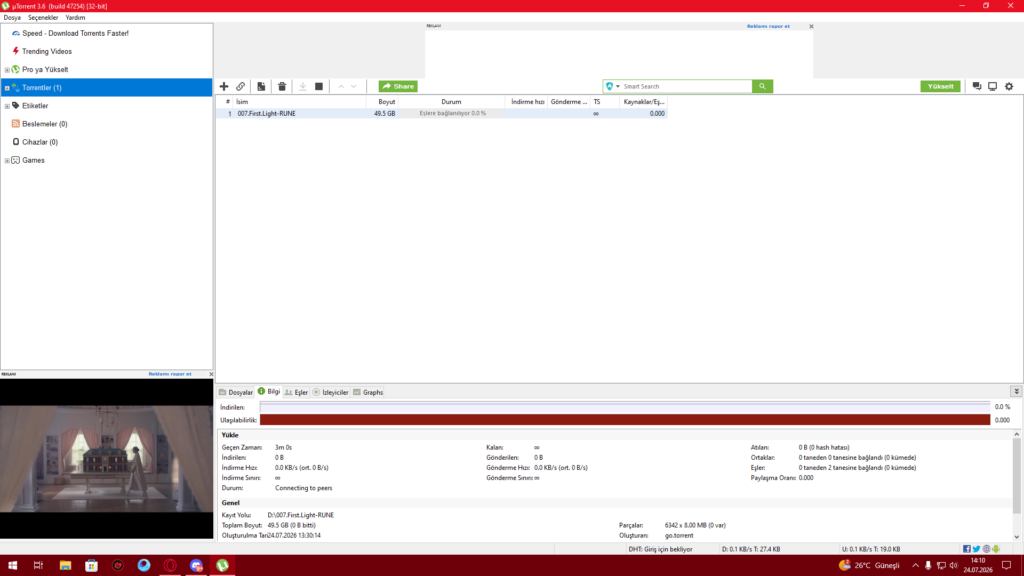This screenshot has width=1024, height=576.
Task: Click the sidebar advertisement video thumbnail
Action: point(106,458)
